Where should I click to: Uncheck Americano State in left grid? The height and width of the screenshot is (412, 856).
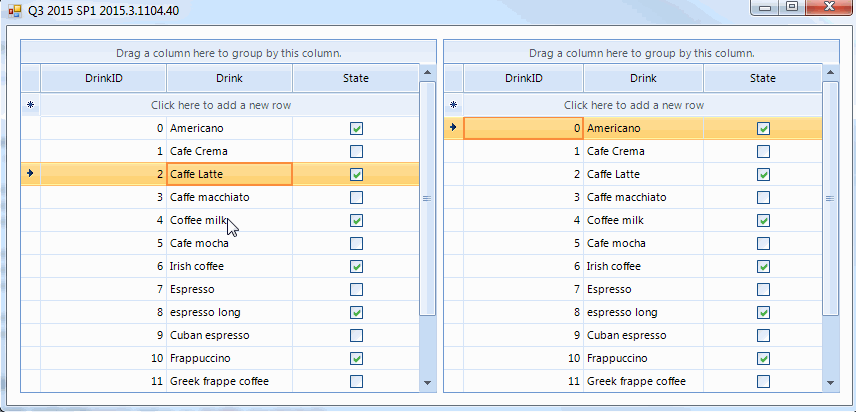[357, 128]
